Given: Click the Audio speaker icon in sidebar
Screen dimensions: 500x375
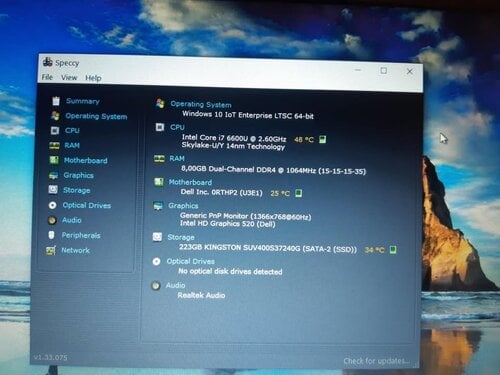Looking at the screenshot, I should pos(52,220).
